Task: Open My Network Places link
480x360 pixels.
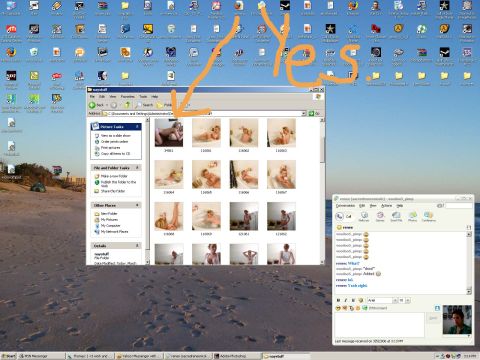Action: point(114,232)
